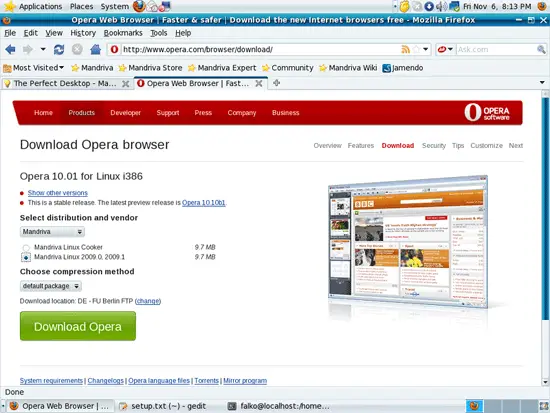
Task: Go back with the Back arrow button
Action: click(11, 49)
